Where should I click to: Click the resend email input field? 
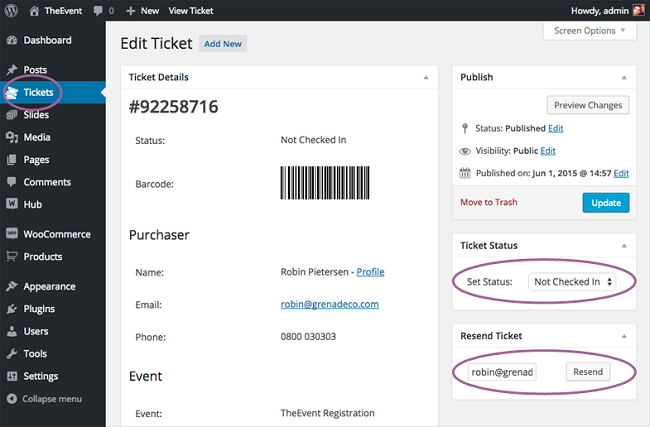coord(503,372)
